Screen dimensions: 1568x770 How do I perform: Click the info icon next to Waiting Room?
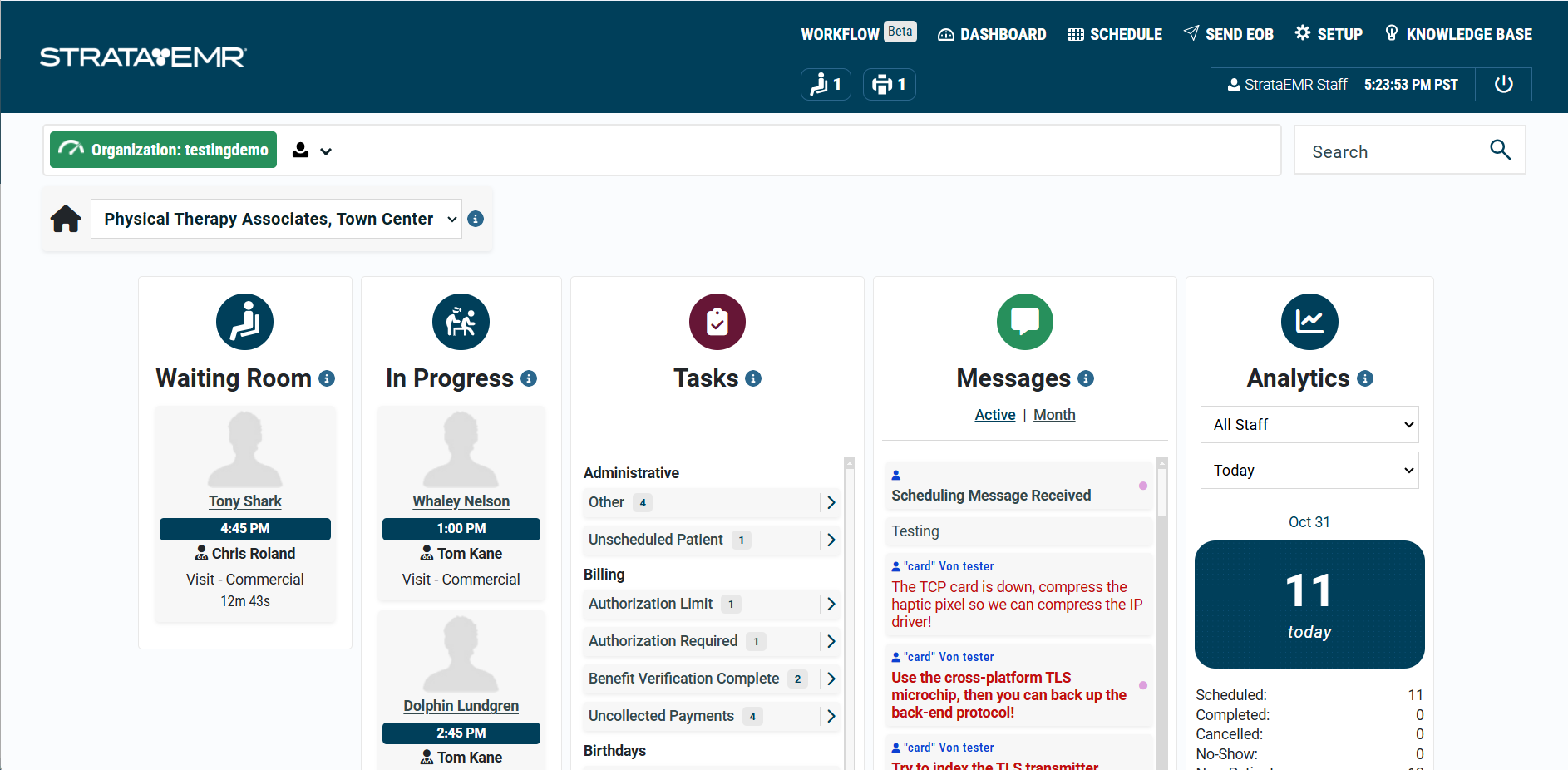[328, 378]
